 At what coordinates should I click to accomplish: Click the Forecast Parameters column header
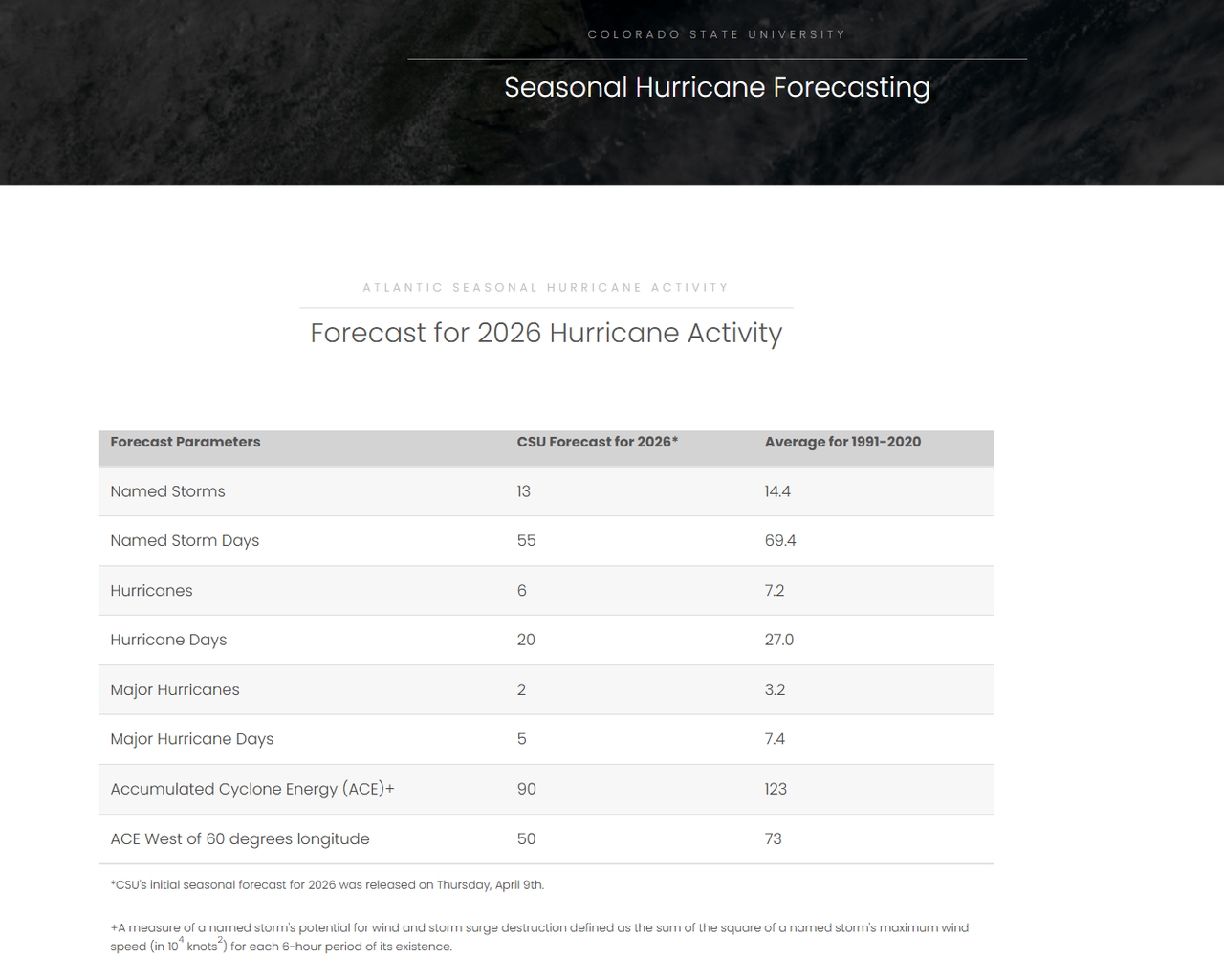(186, 442)
